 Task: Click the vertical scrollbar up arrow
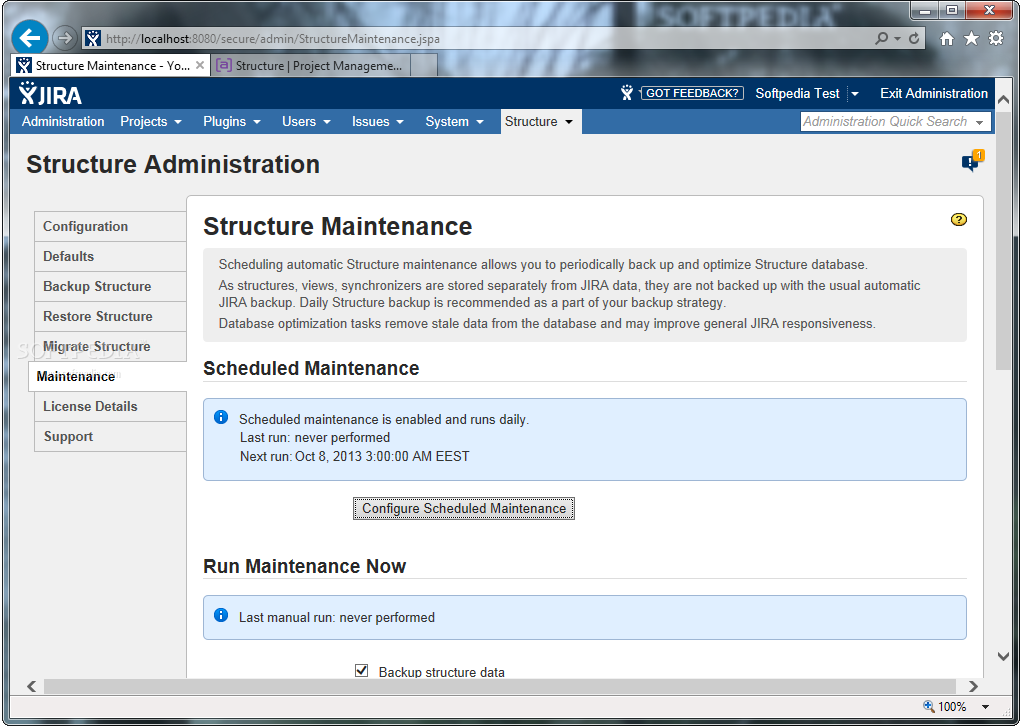pos(1003,100)
